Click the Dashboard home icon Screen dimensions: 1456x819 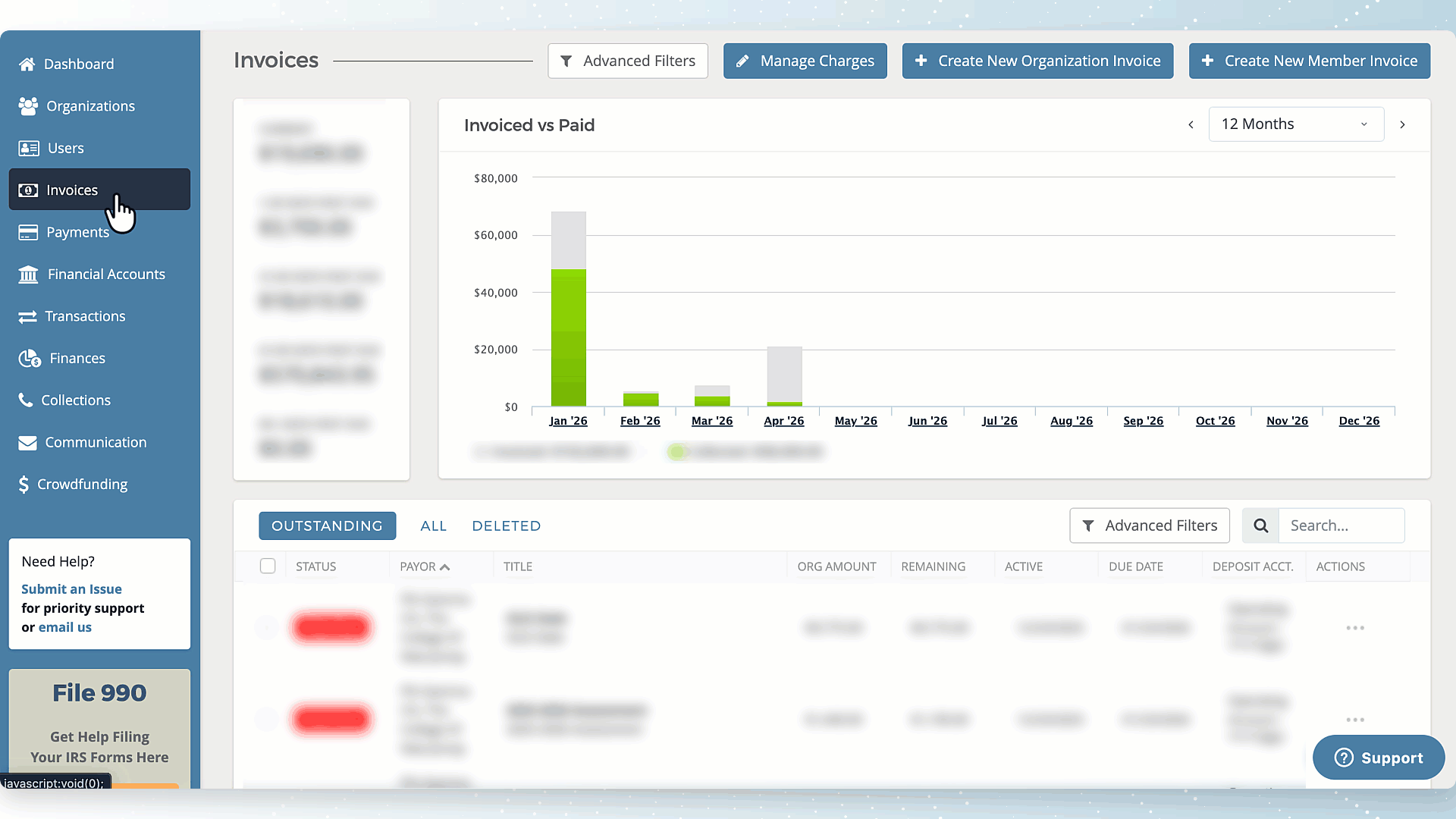tap(27, 64)
